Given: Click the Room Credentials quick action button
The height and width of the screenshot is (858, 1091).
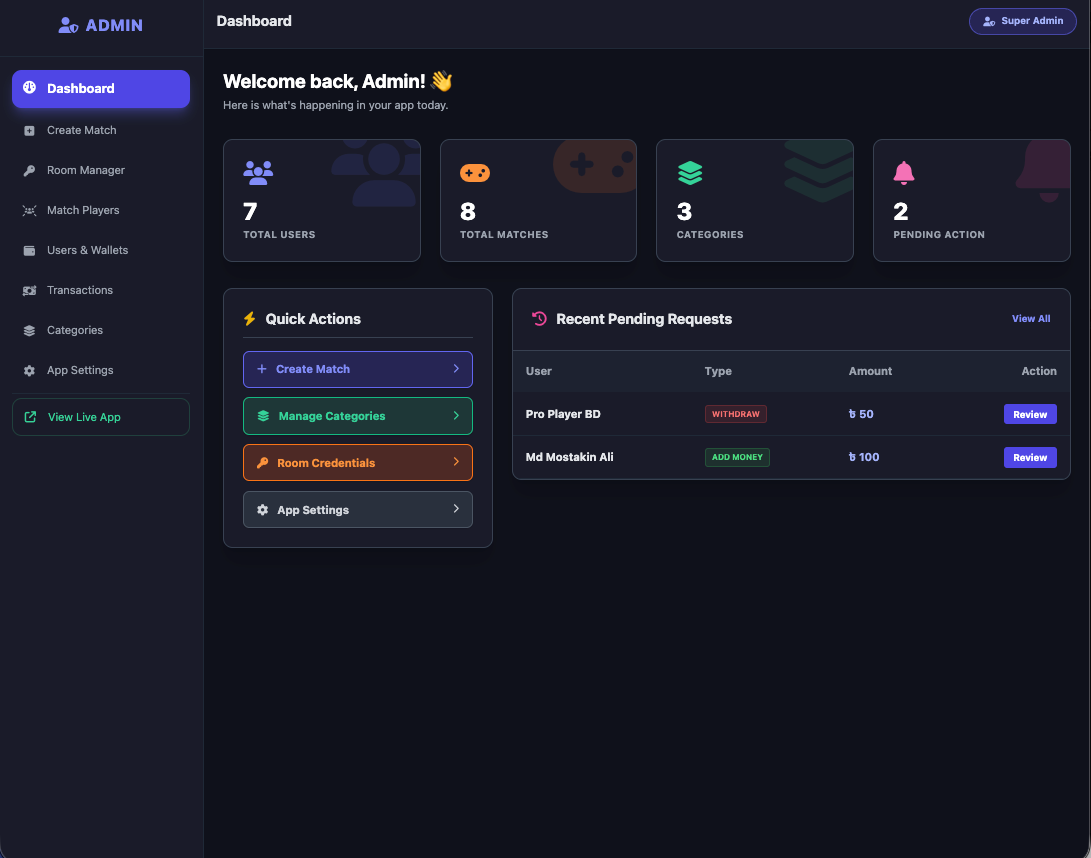Looking at the screenshot, I should tap(358, 463).
